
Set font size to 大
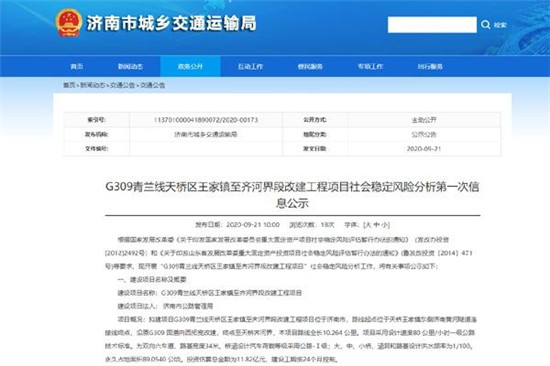click(369, 225)
